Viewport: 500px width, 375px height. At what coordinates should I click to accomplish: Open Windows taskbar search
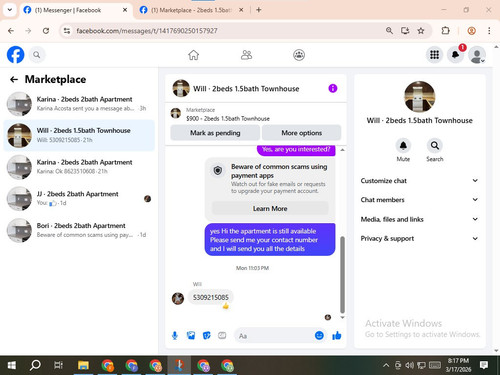point(35,365)
